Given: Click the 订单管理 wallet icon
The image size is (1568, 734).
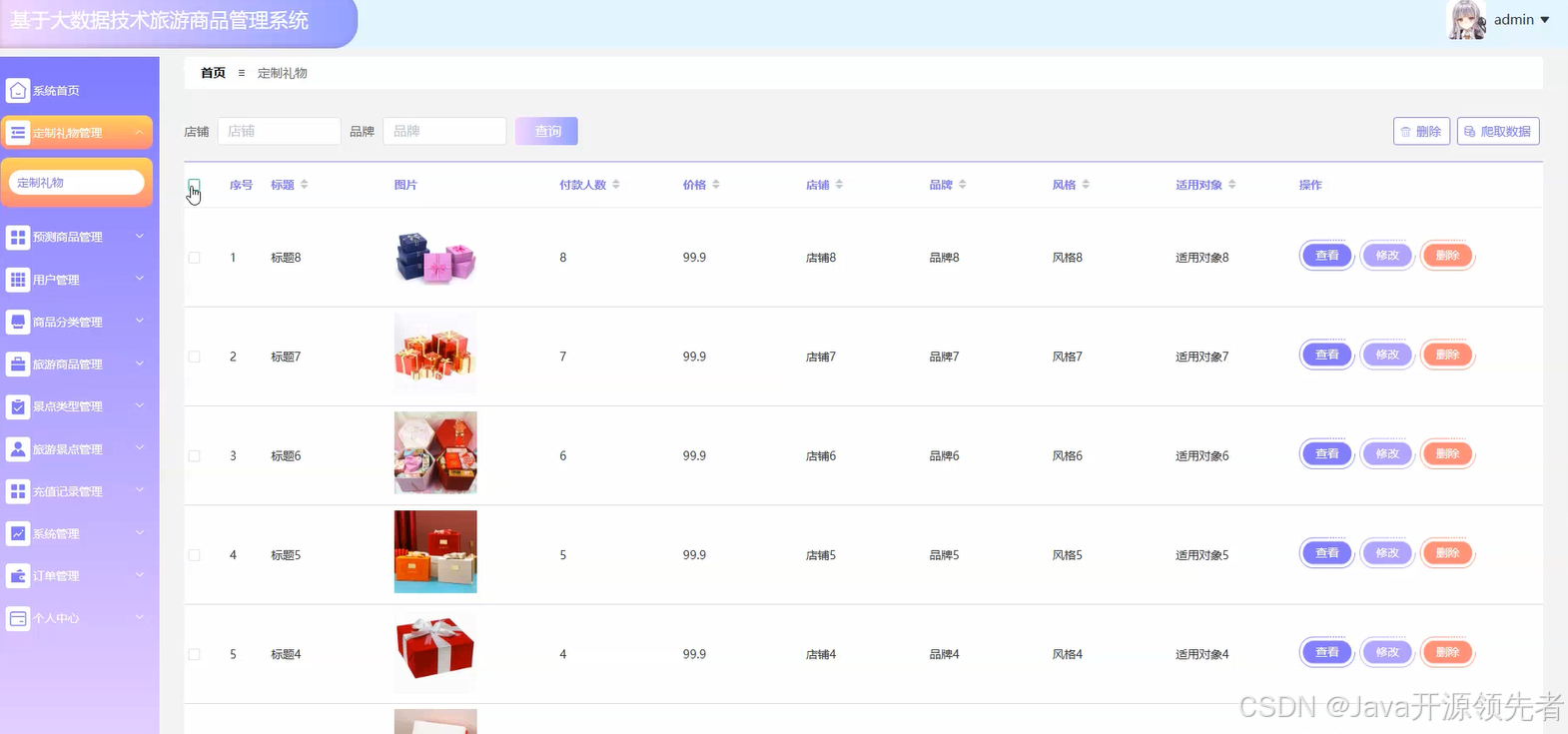Looking at the screenshot, I should 18,576.
